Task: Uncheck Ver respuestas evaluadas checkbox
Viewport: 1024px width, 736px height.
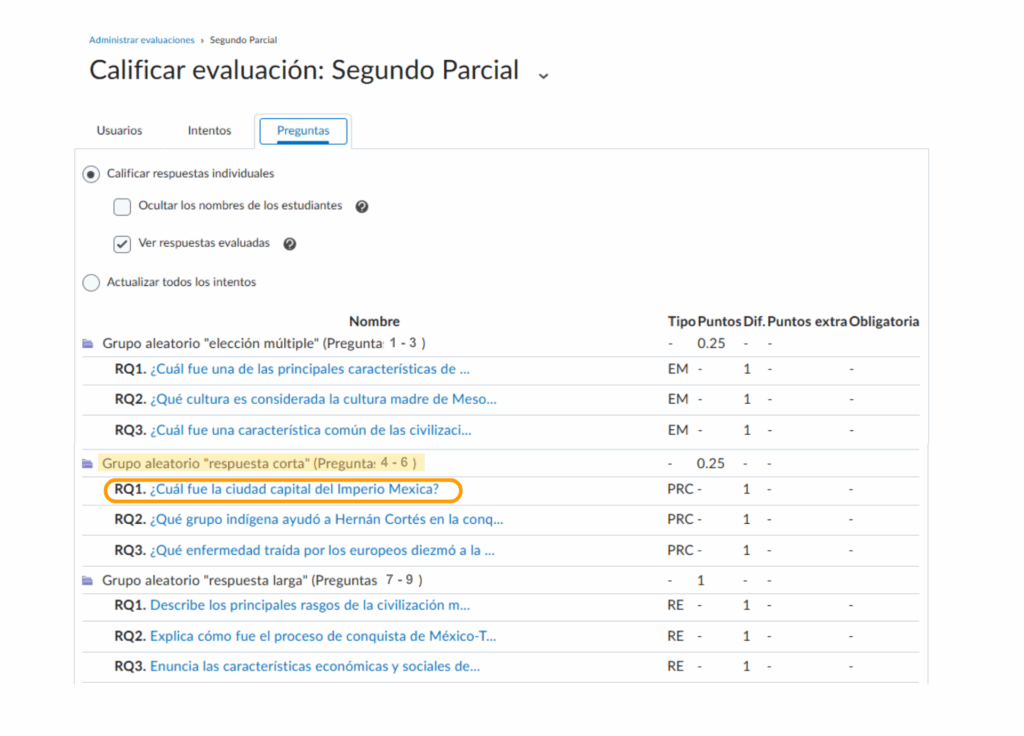Action: coord(122,243)
